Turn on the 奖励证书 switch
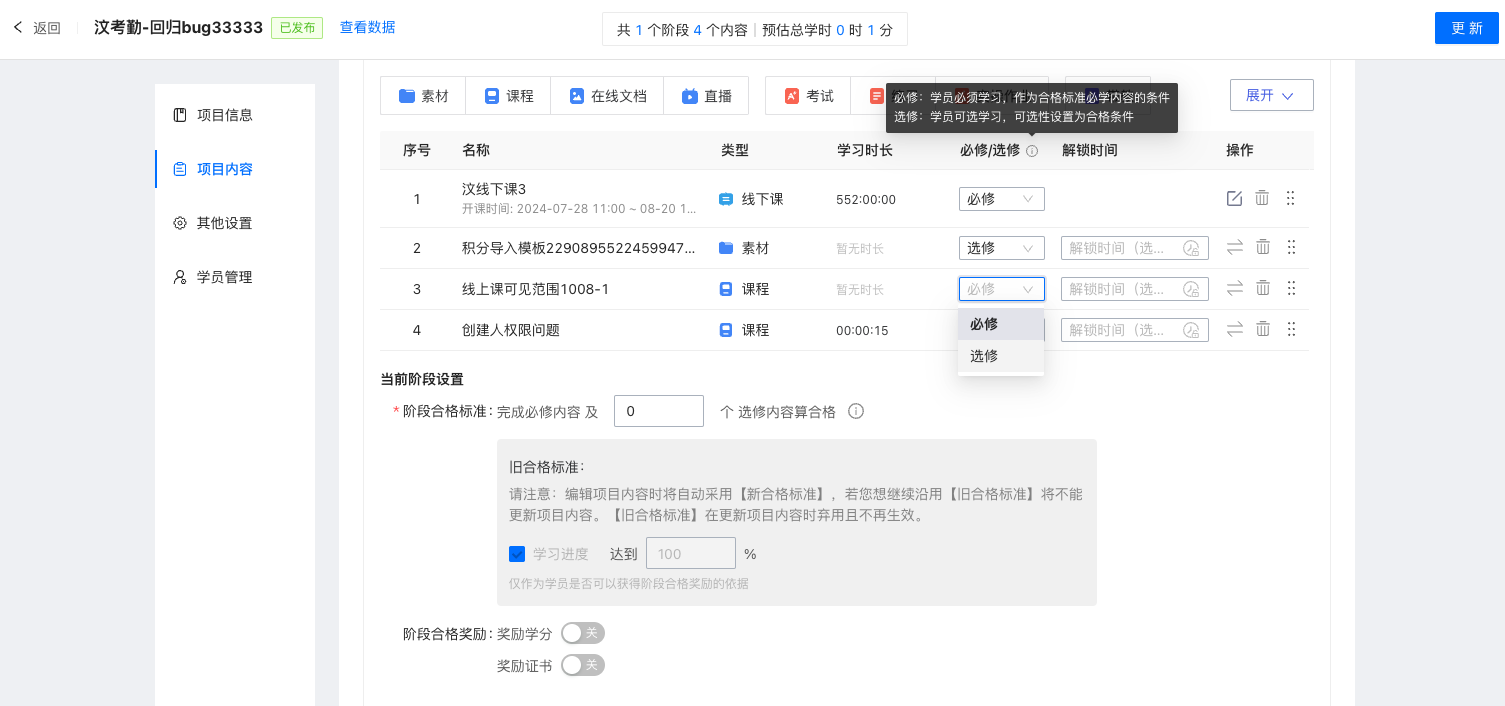1505x706 pixels. coord(582,665)
